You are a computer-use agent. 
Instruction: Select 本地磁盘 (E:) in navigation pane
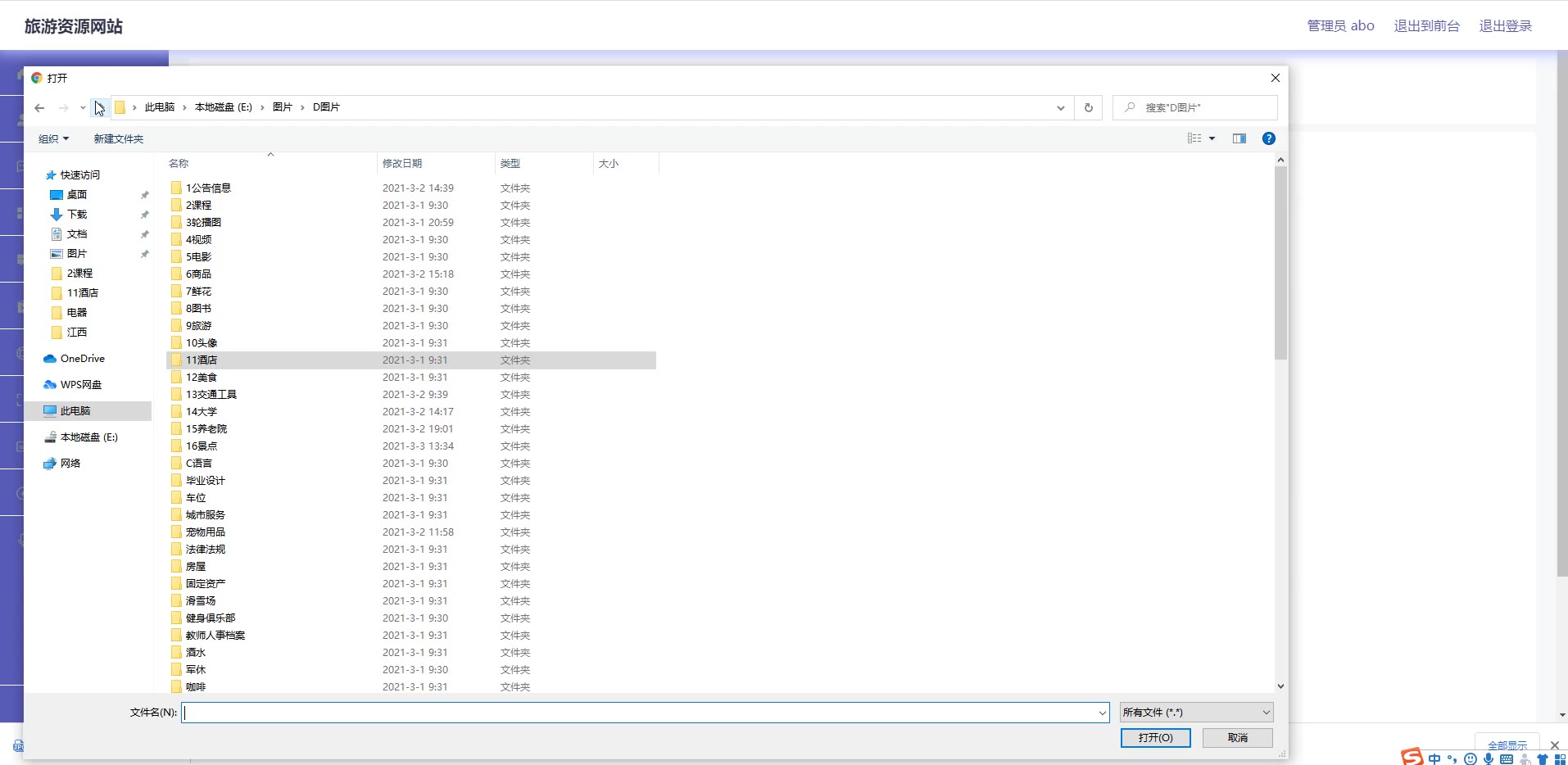tap(89, 437)
